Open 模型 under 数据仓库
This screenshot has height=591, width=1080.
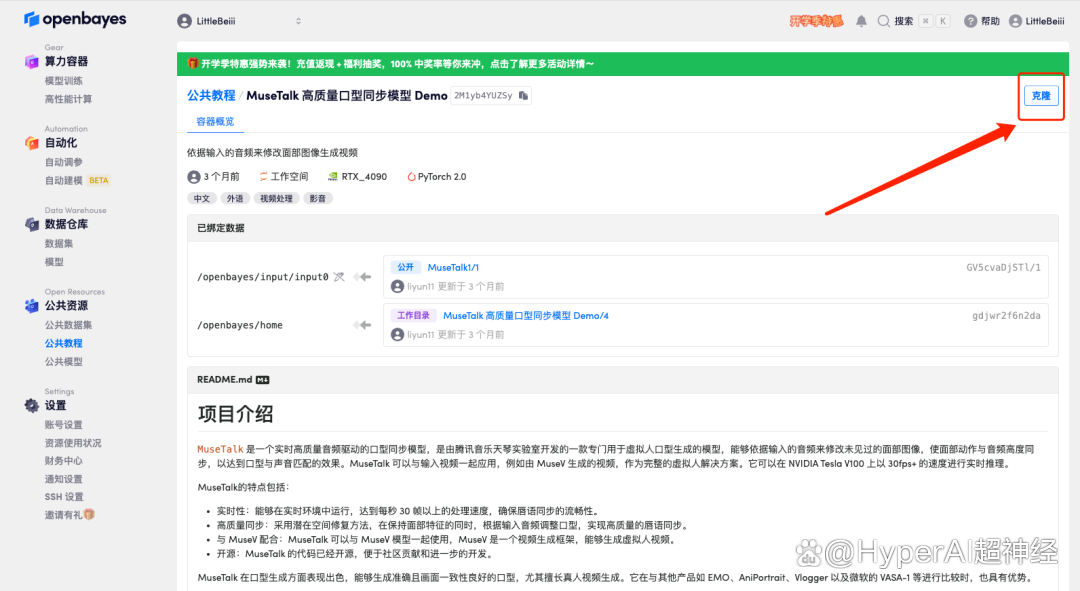(54, 262)
